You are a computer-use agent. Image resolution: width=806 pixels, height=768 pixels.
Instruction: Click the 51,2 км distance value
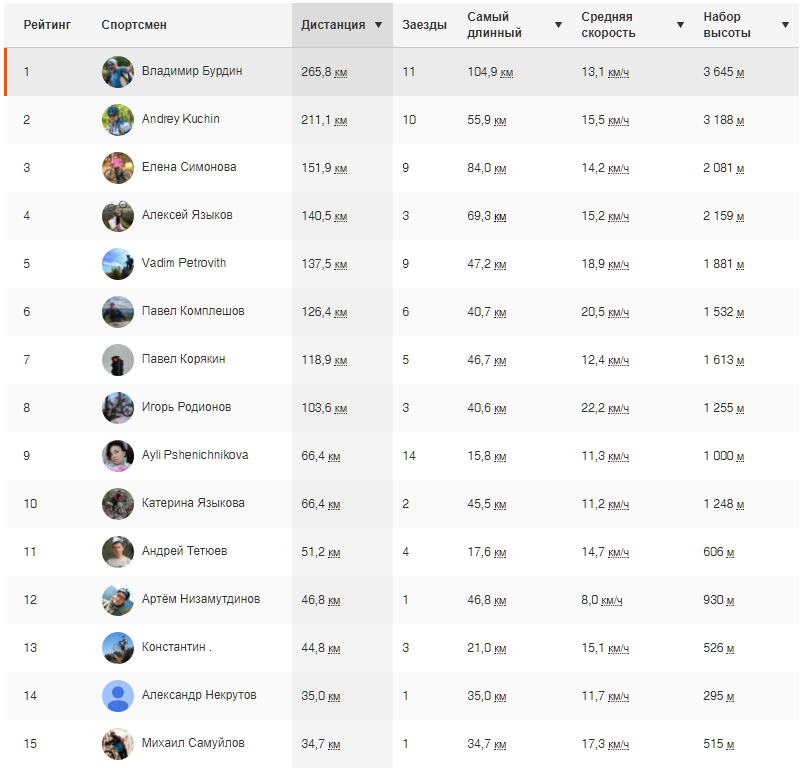321,552
